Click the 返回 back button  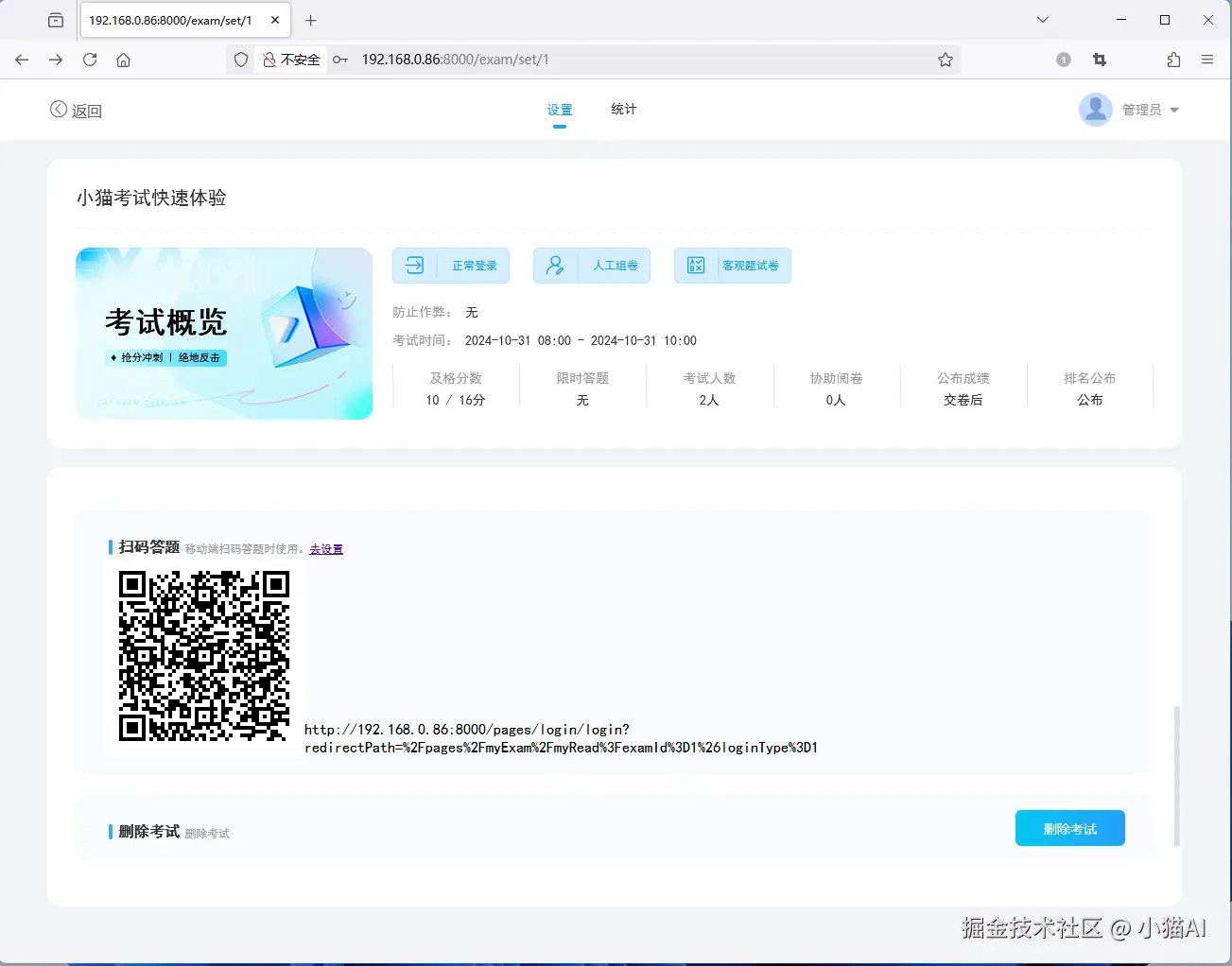pos(76,110)
